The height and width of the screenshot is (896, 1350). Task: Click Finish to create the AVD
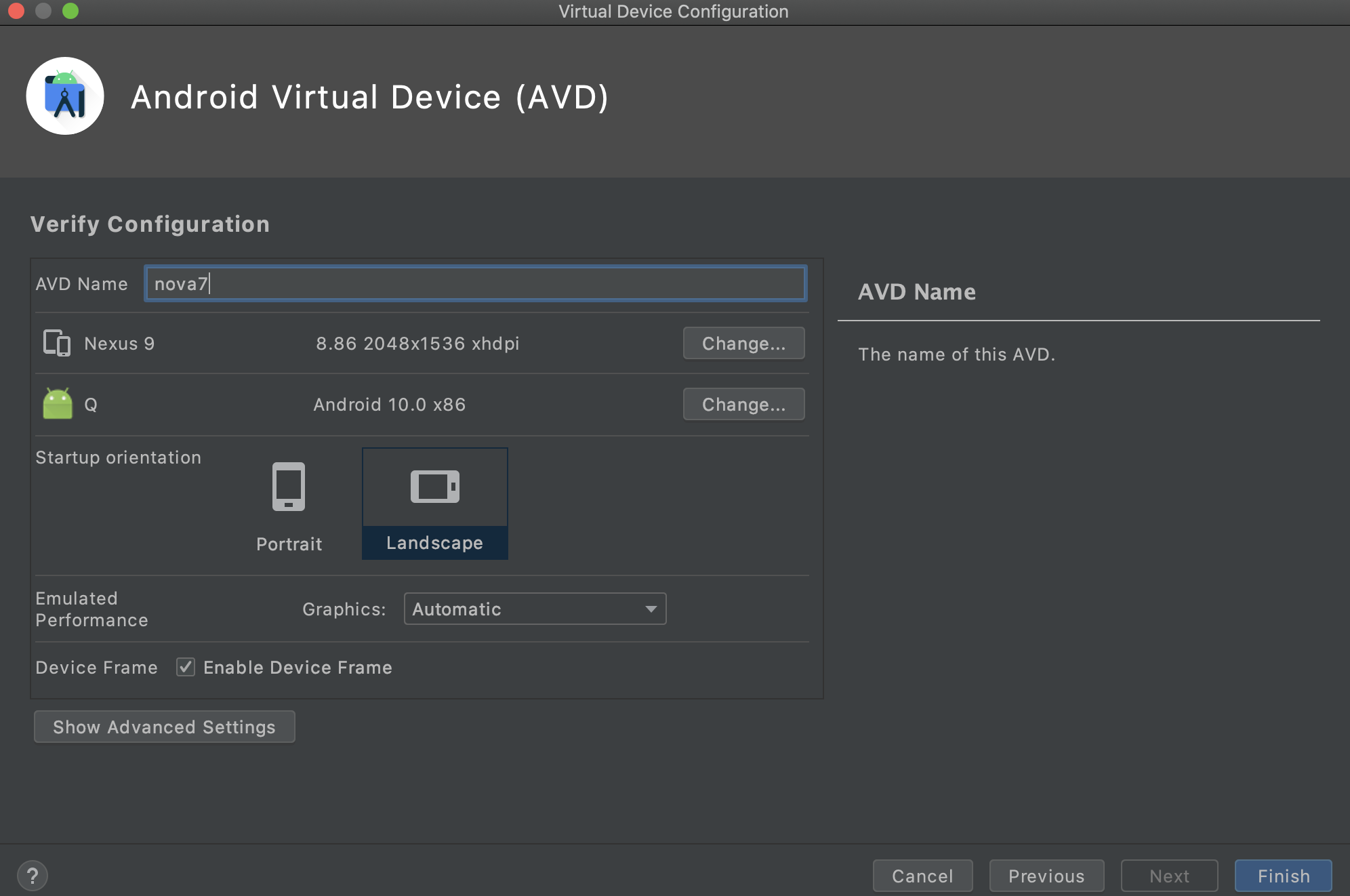[1284, 876]
